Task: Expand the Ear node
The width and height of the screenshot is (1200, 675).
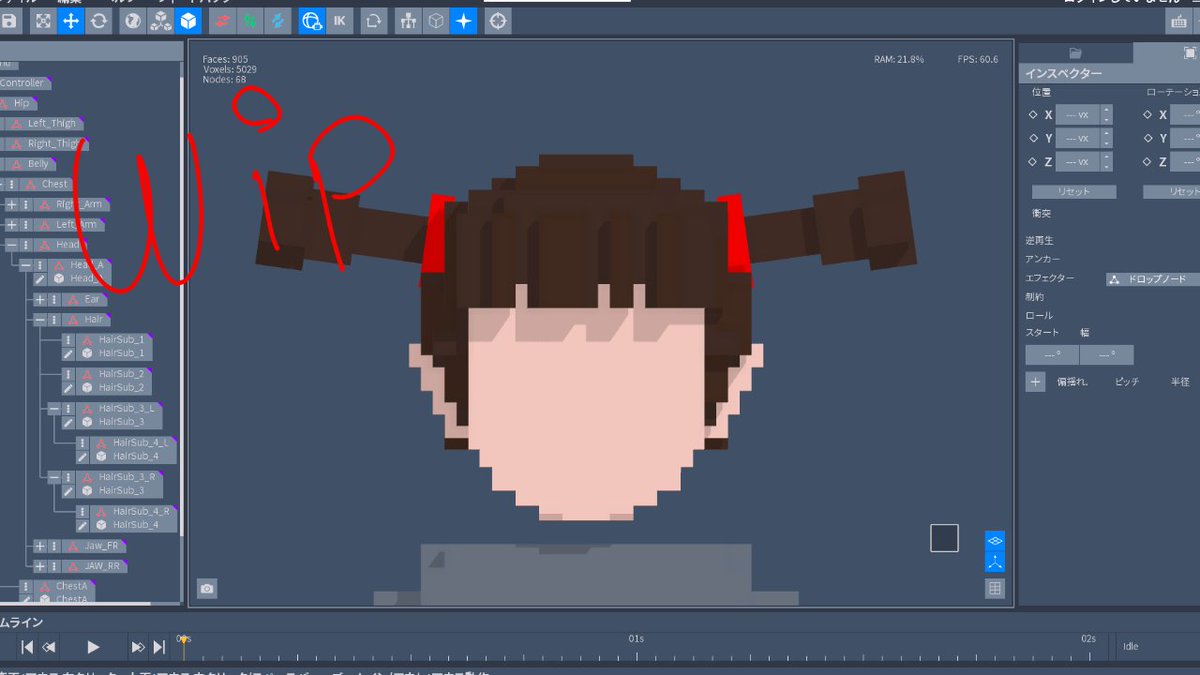Action: 40,299
